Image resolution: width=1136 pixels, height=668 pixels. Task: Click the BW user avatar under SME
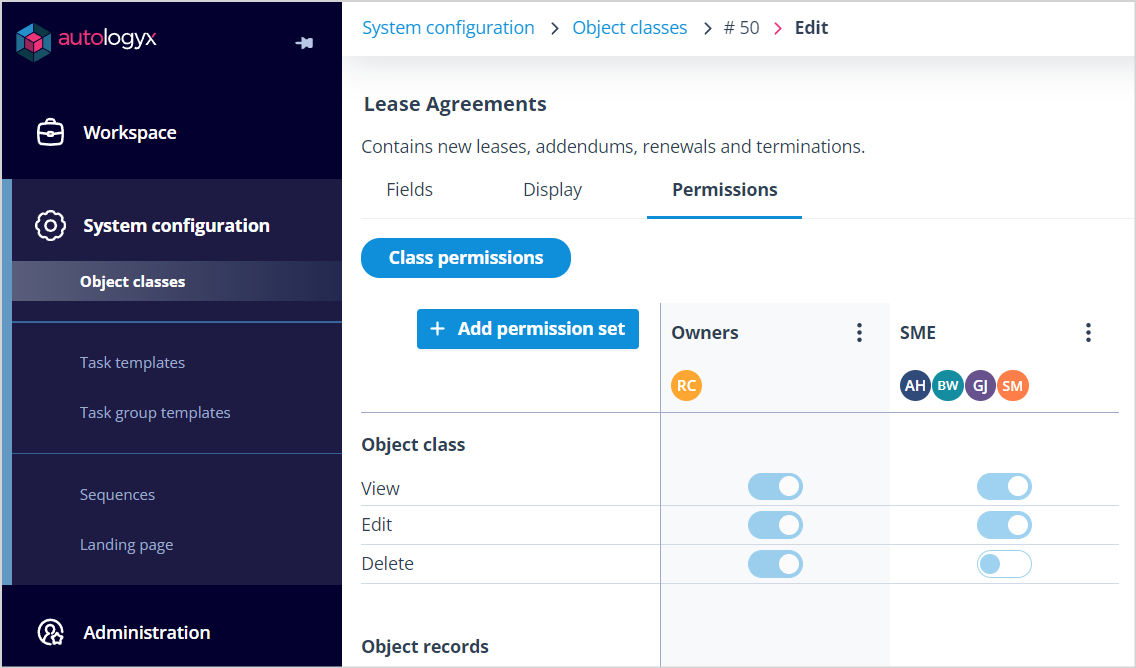(x=948, y=385)
